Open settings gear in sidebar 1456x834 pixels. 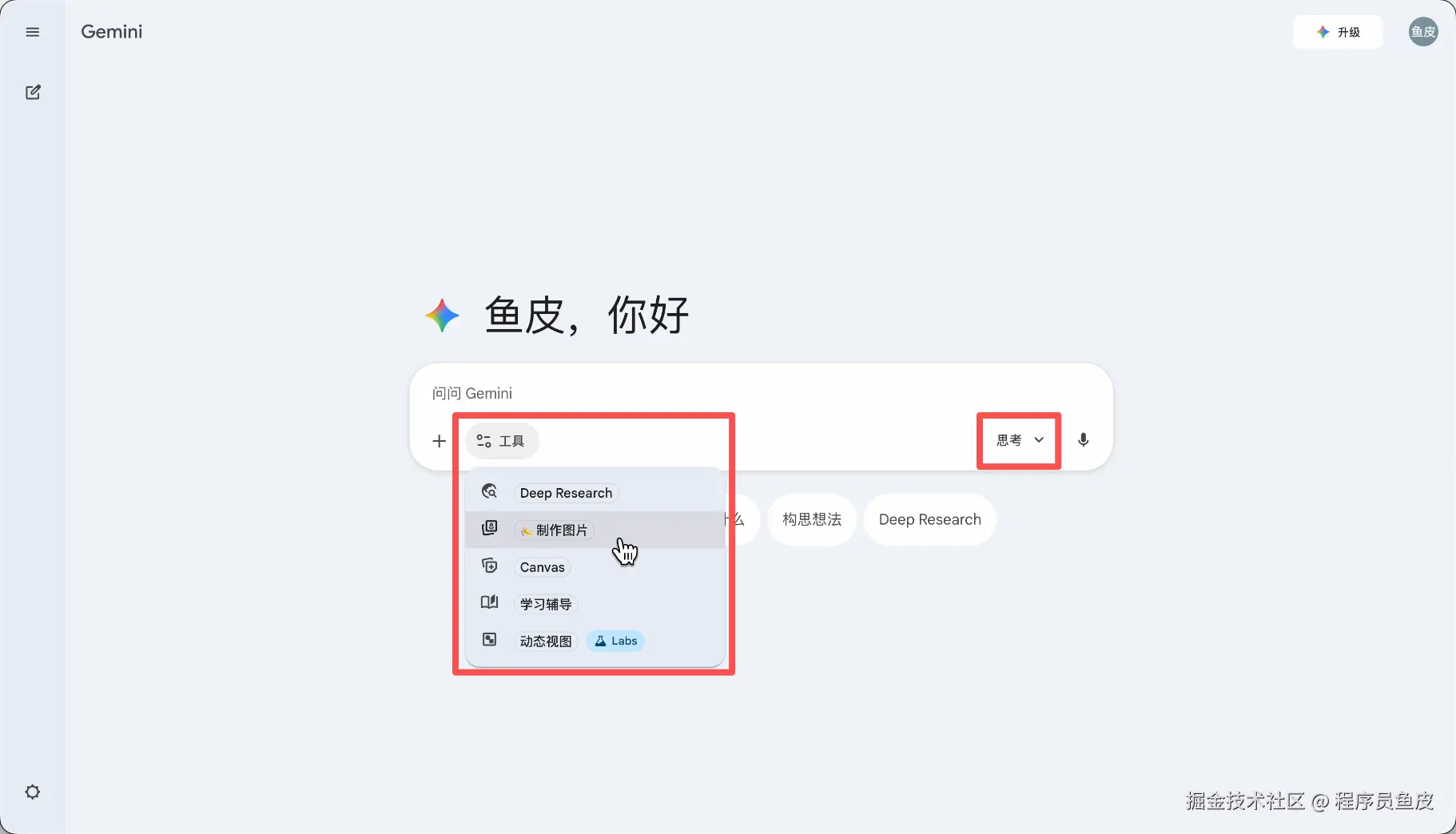point(33,792)
